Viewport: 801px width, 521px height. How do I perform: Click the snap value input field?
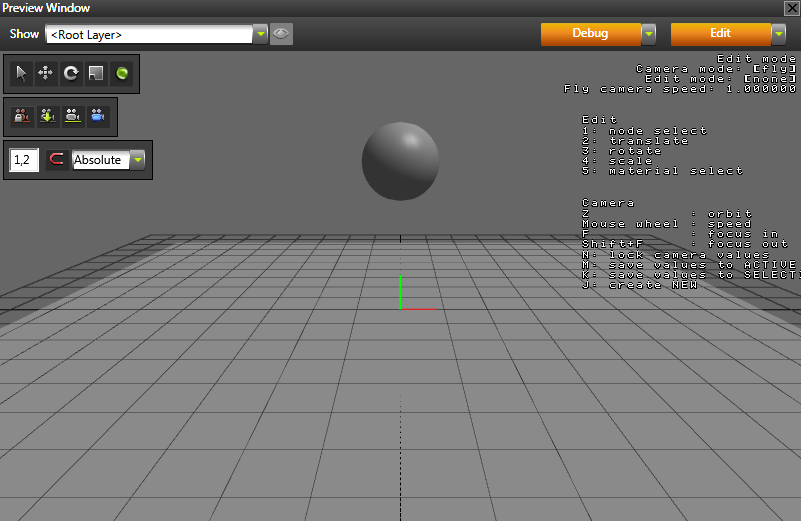(24, 159)
